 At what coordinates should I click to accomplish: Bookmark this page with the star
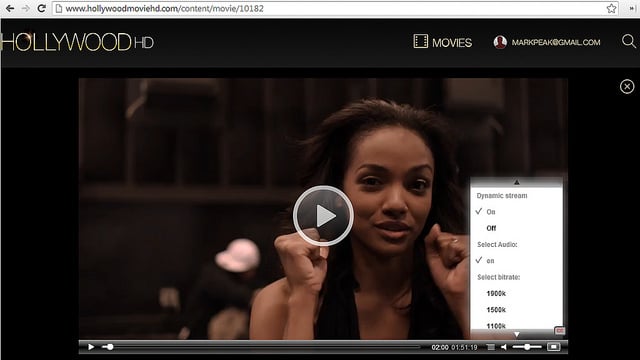point(611,8)
